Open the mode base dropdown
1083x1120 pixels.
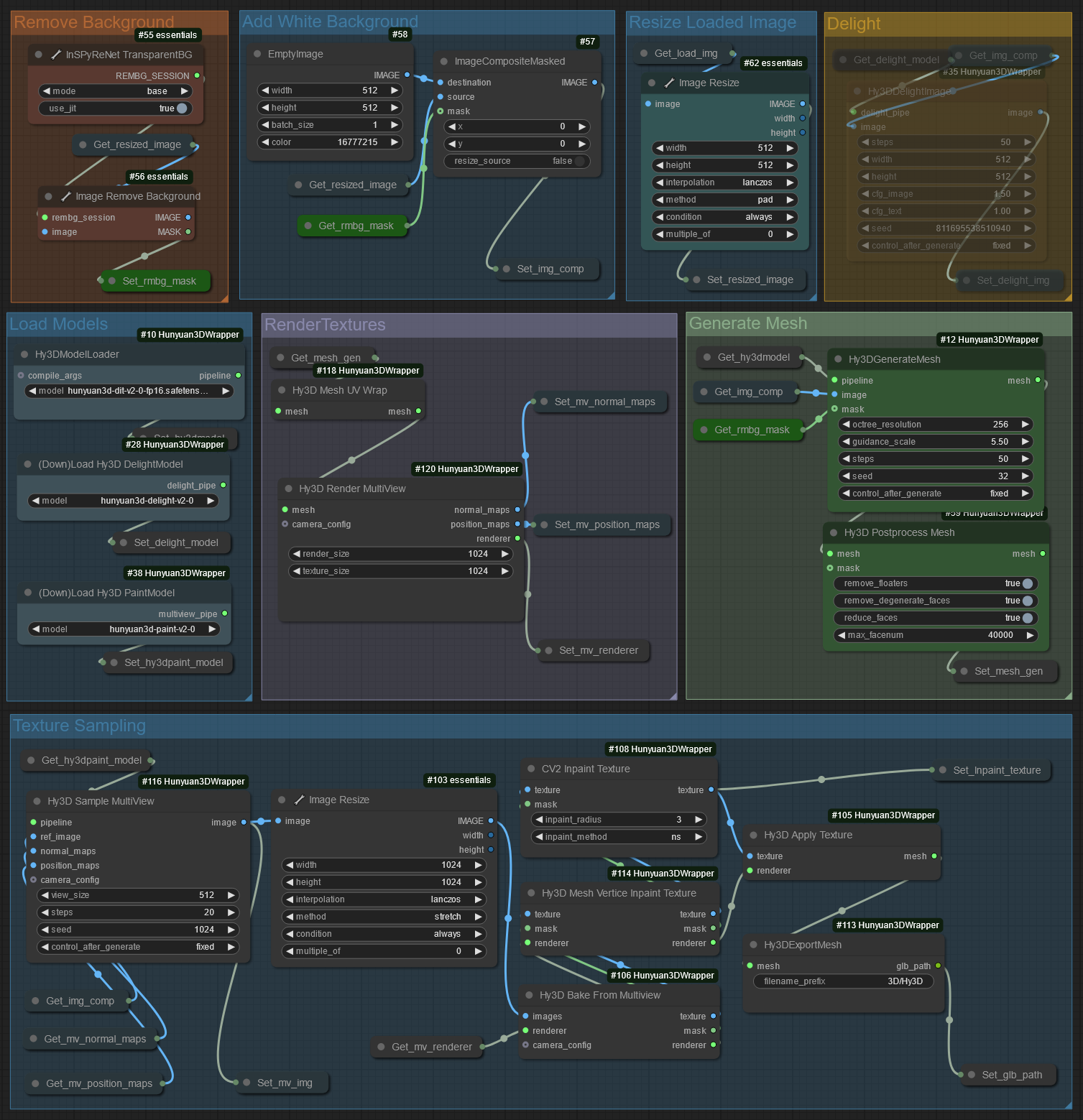115,91
